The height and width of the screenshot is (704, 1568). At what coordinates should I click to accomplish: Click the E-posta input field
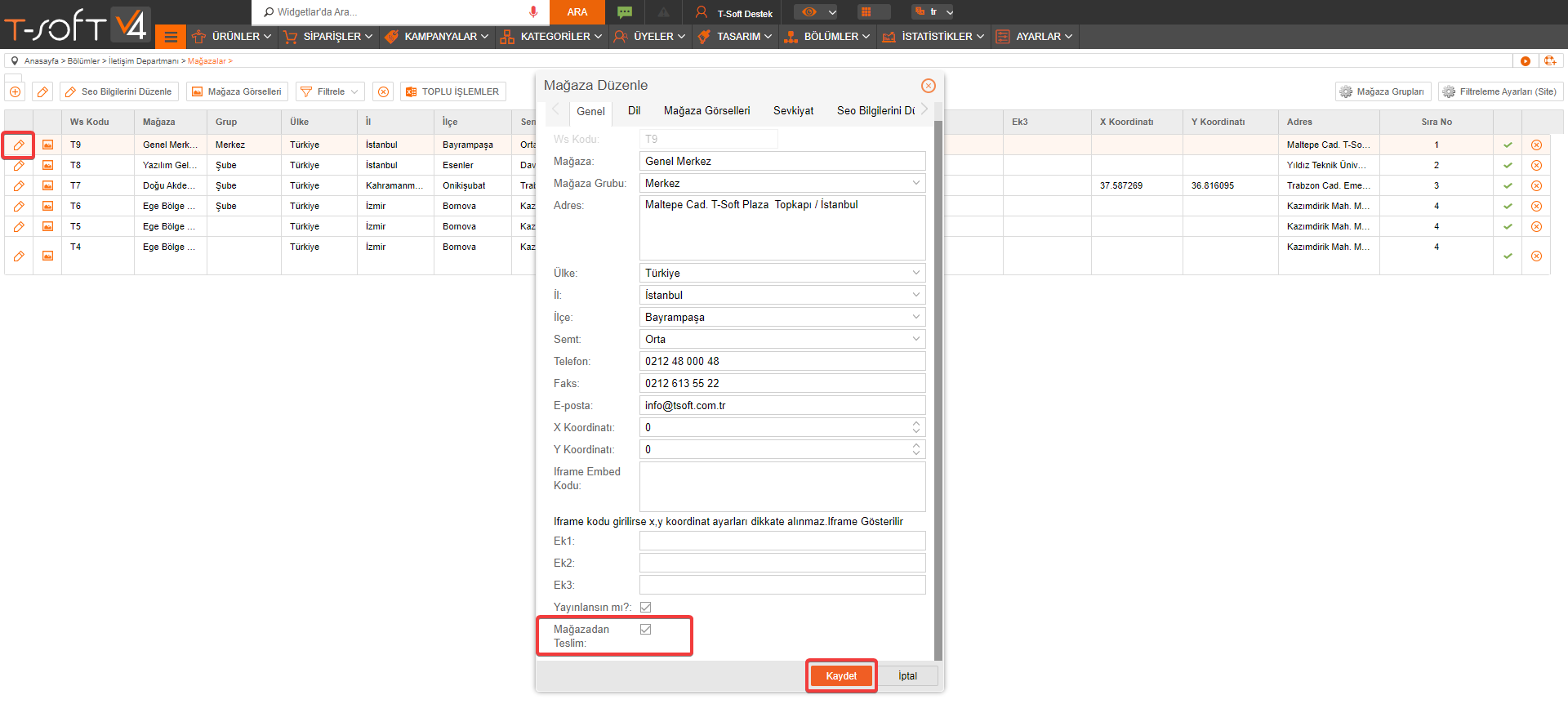[782, 405]
